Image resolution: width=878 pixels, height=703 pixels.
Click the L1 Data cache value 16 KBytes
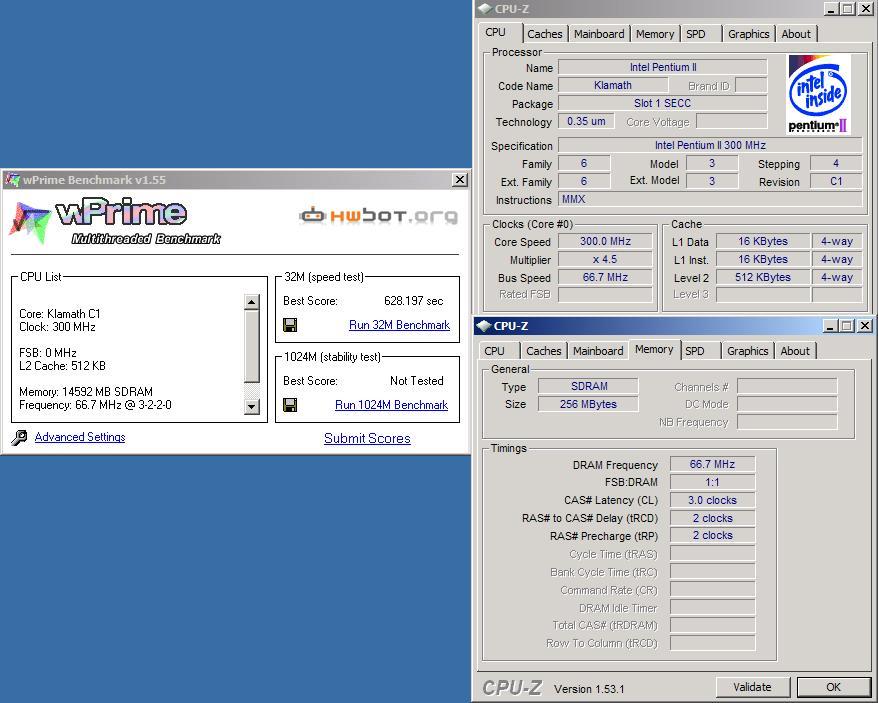[x=763, y=241]
